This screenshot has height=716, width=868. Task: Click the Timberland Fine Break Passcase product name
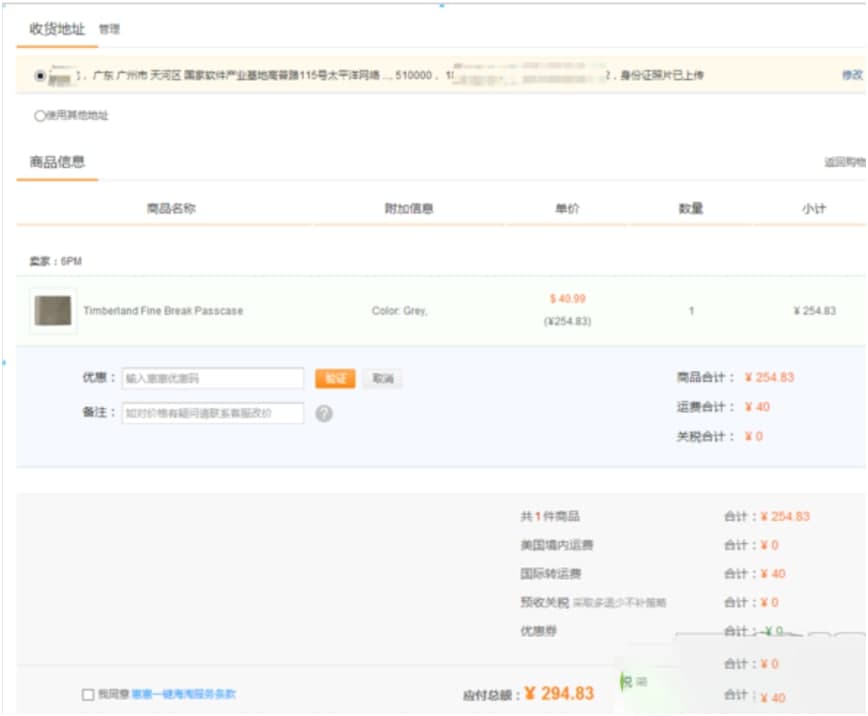tap(163, 311)
